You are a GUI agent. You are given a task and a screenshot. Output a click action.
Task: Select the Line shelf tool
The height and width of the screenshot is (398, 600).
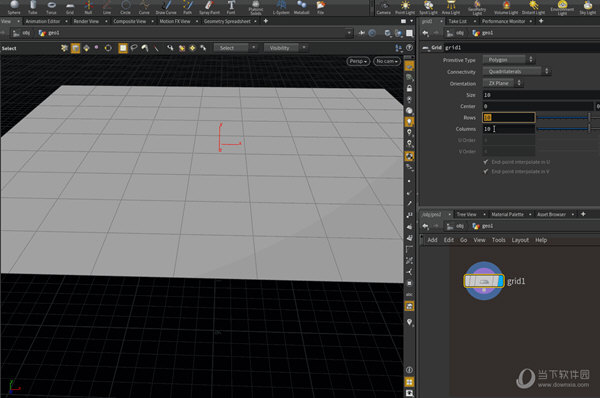(107, 7)
